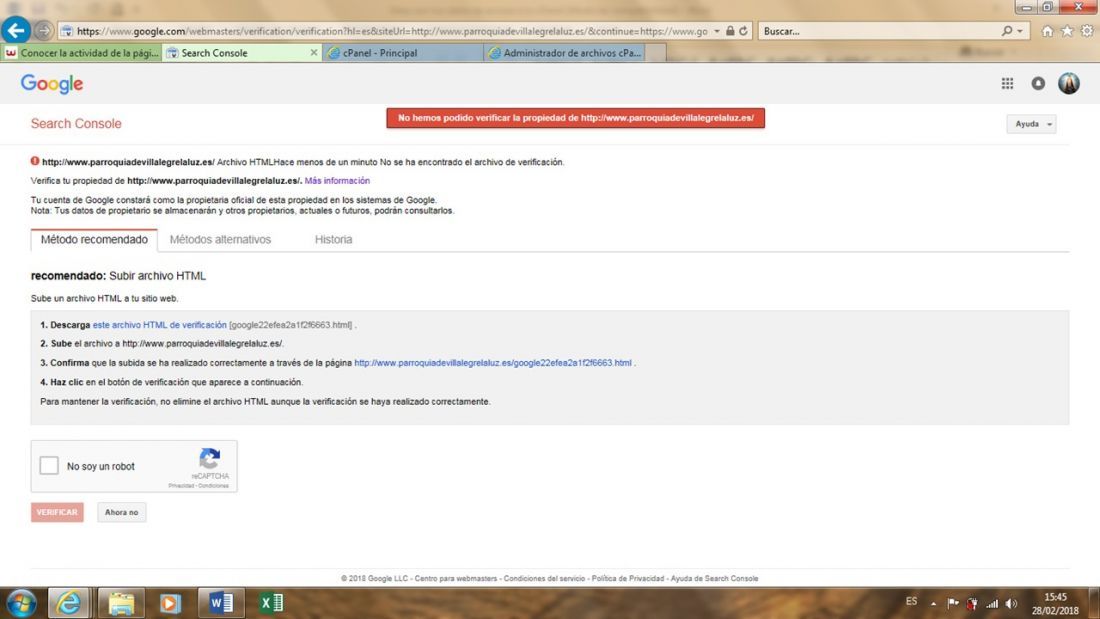Open the Ayuda dropdown
Image resolution: width=1100 pixels, height=619 pixels.
tap(1031, 124)
